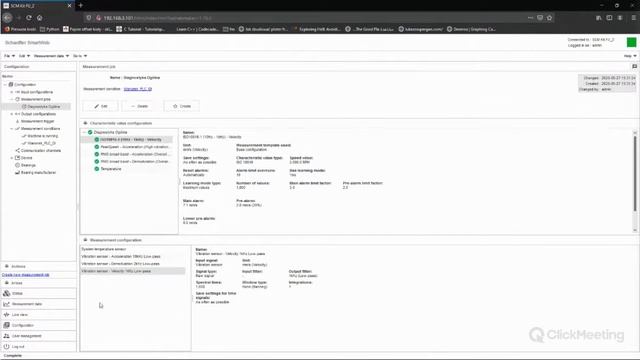Open the Python bookmarks folder

50,29
